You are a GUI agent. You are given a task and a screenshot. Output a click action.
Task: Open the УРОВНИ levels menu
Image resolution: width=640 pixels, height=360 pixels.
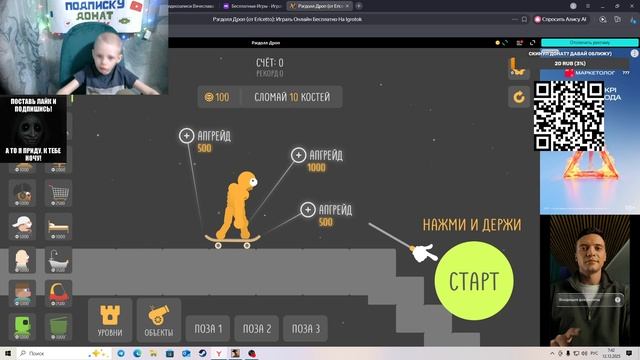coord(110,320)
